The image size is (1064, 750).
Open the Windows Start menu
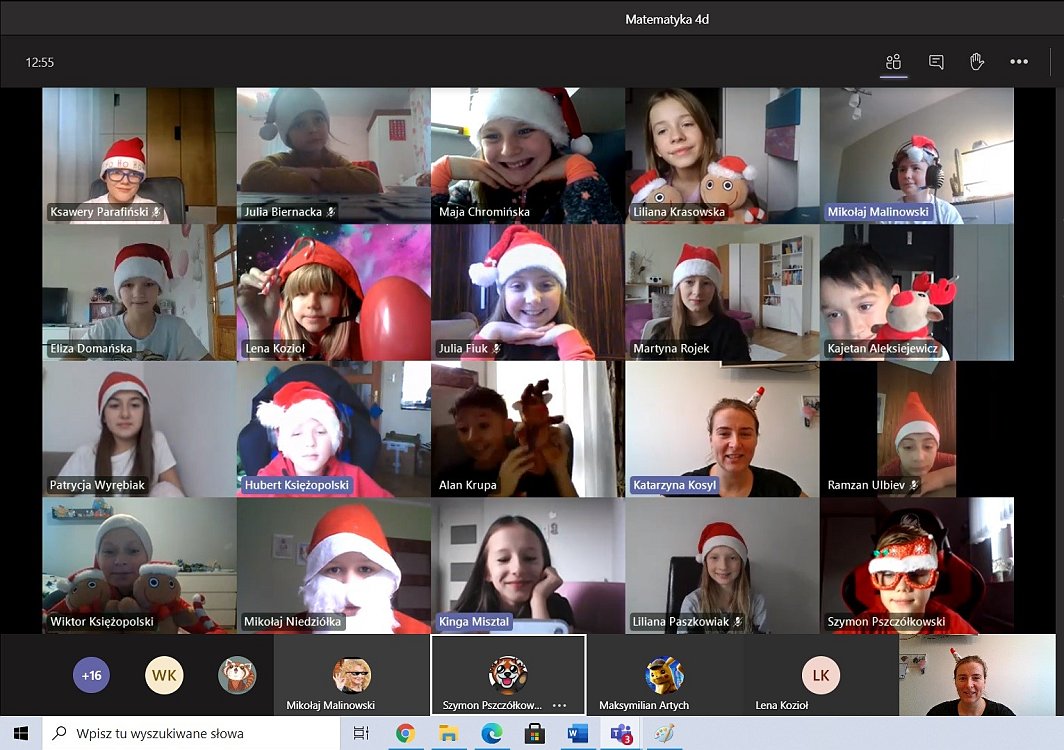[21, 733]
